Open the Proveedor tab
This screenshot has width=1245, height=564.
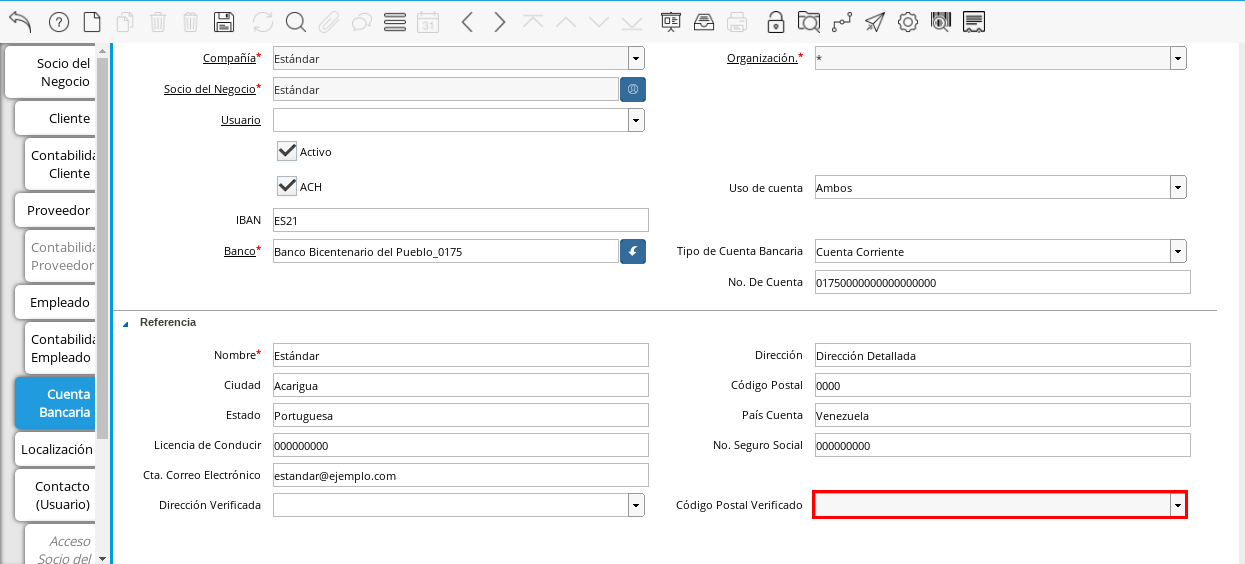(58, 210)
